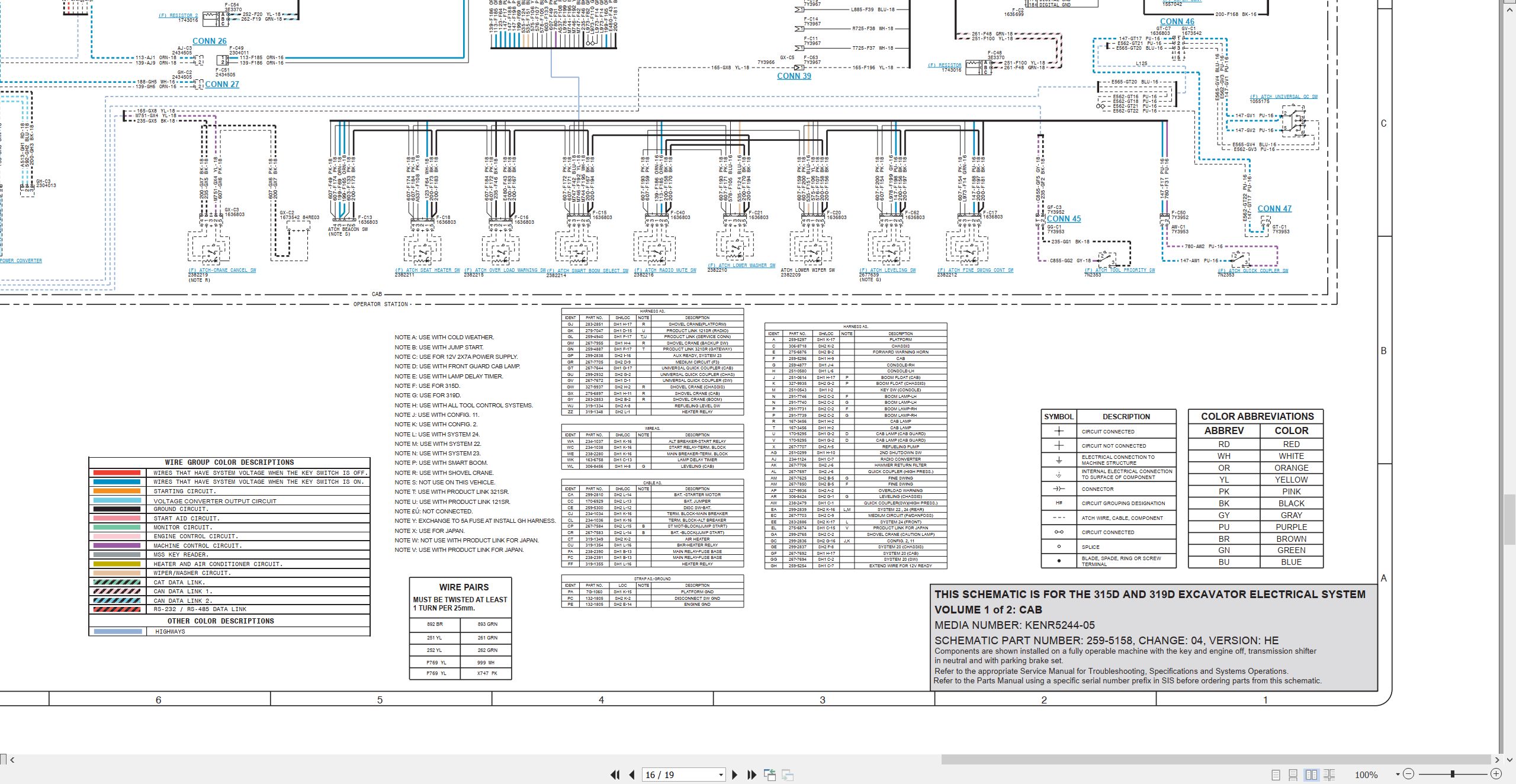Screen dimensions: 1516x784
Task: Click the PURPLE color abbreviation cell
Action: (x=1291, y=527)
